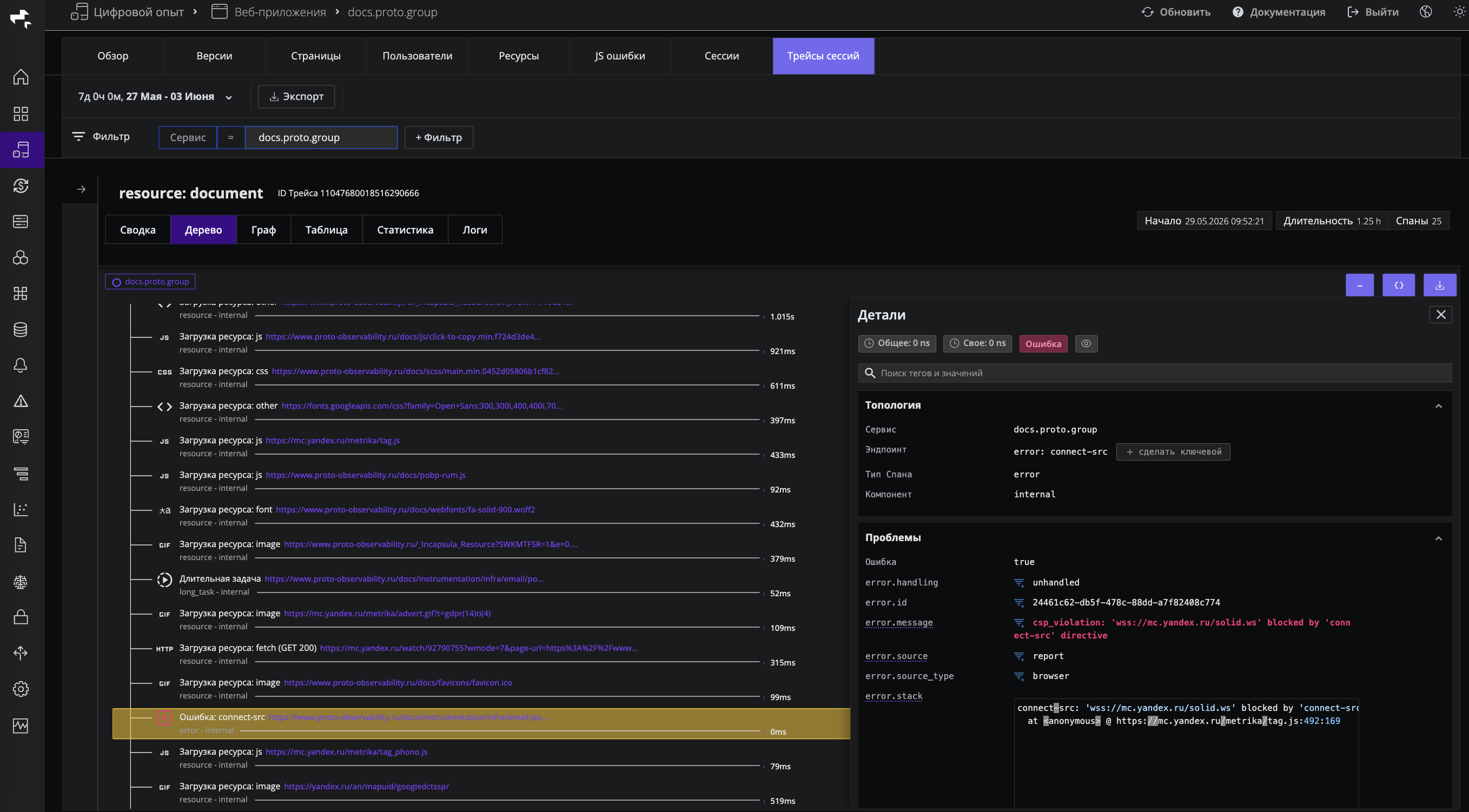Open the docs.proto.group filter value box
The width and height of the screenshot is (1469, 812).
click(x=321, y=137)
